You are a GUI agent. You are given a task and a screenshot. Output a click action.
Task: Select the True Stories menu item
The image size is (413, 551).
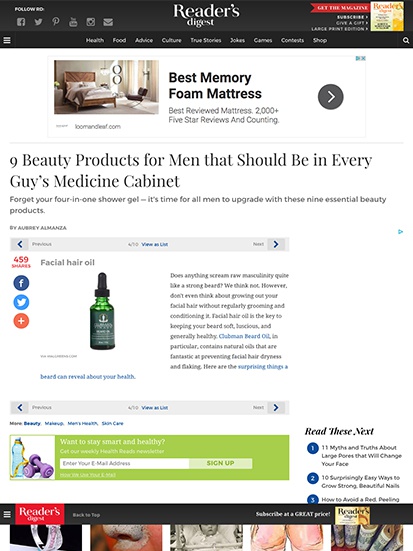click(206, 40)
